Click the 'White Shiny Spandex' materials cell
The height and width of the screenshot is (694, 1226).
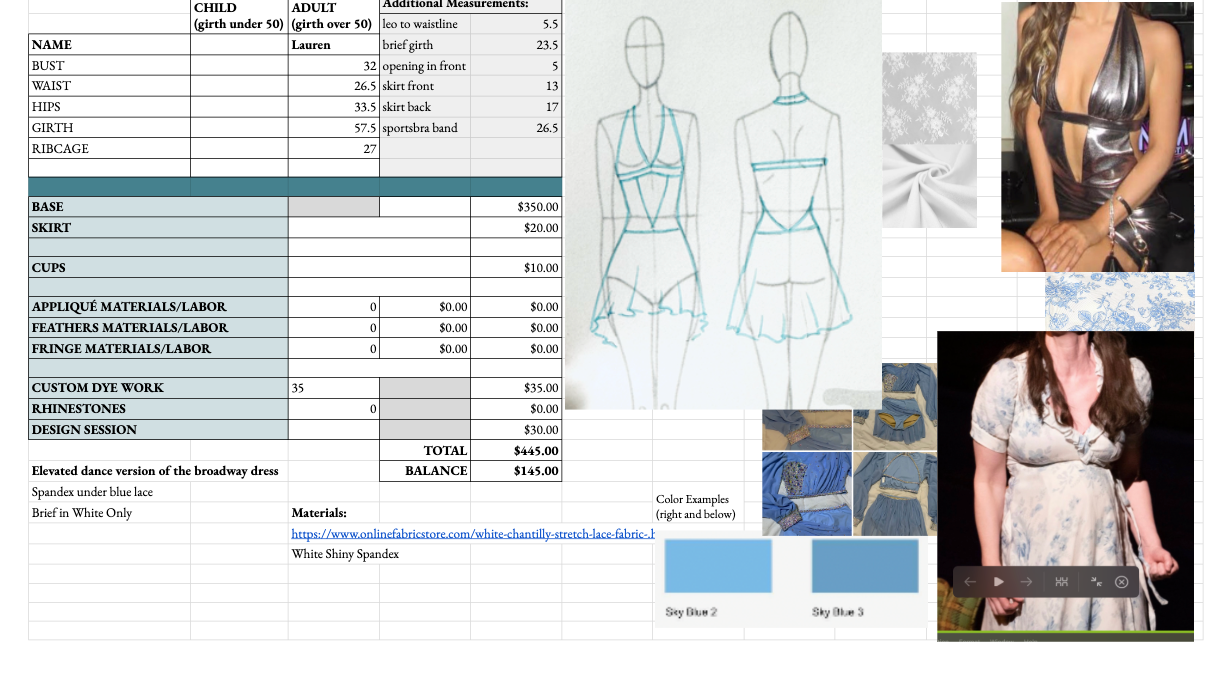click(345, 554)
